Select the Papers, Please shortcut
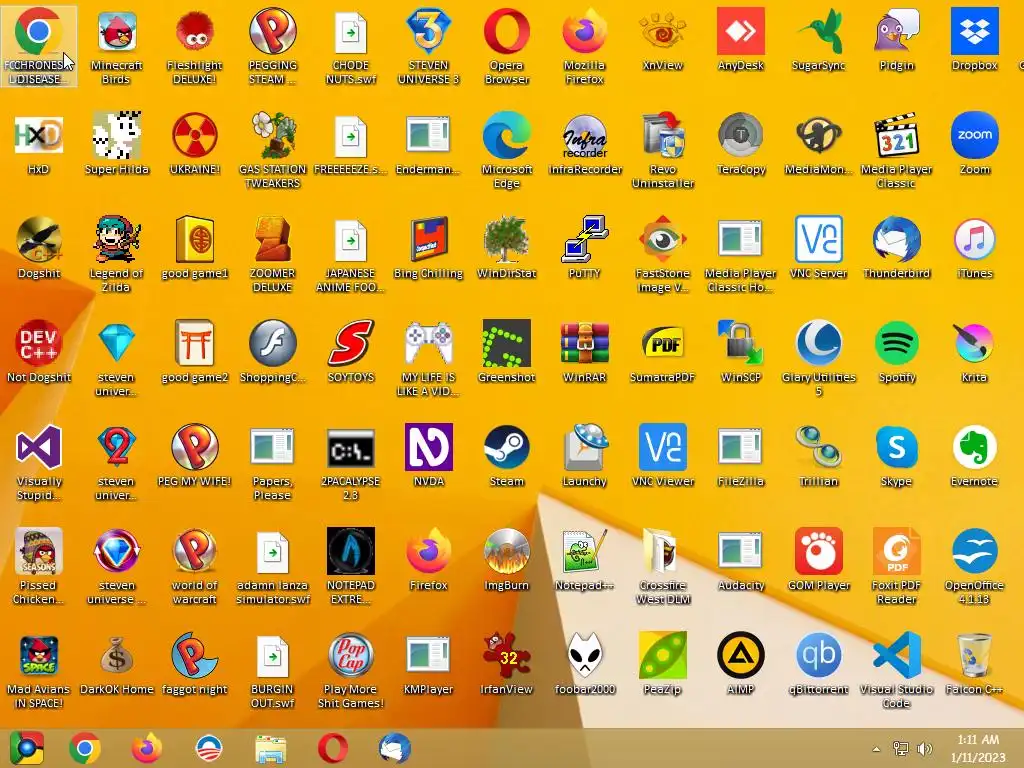 tap(272, 447)
